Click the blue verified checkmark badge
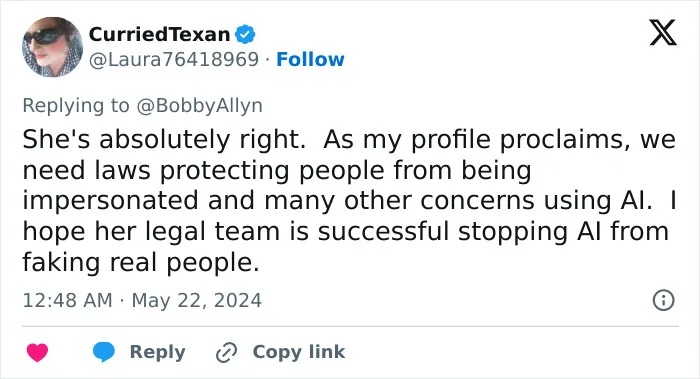The image size is (700, 379). click(245, 34)
